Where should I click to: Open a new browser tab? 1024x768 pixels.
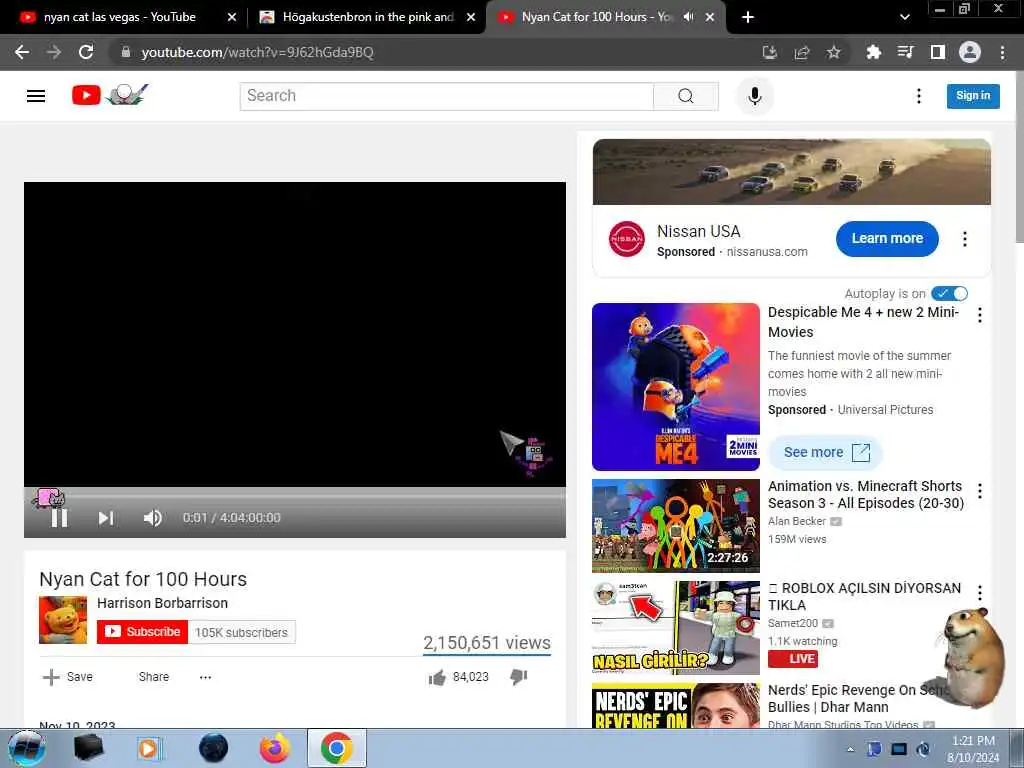point(748,17)
